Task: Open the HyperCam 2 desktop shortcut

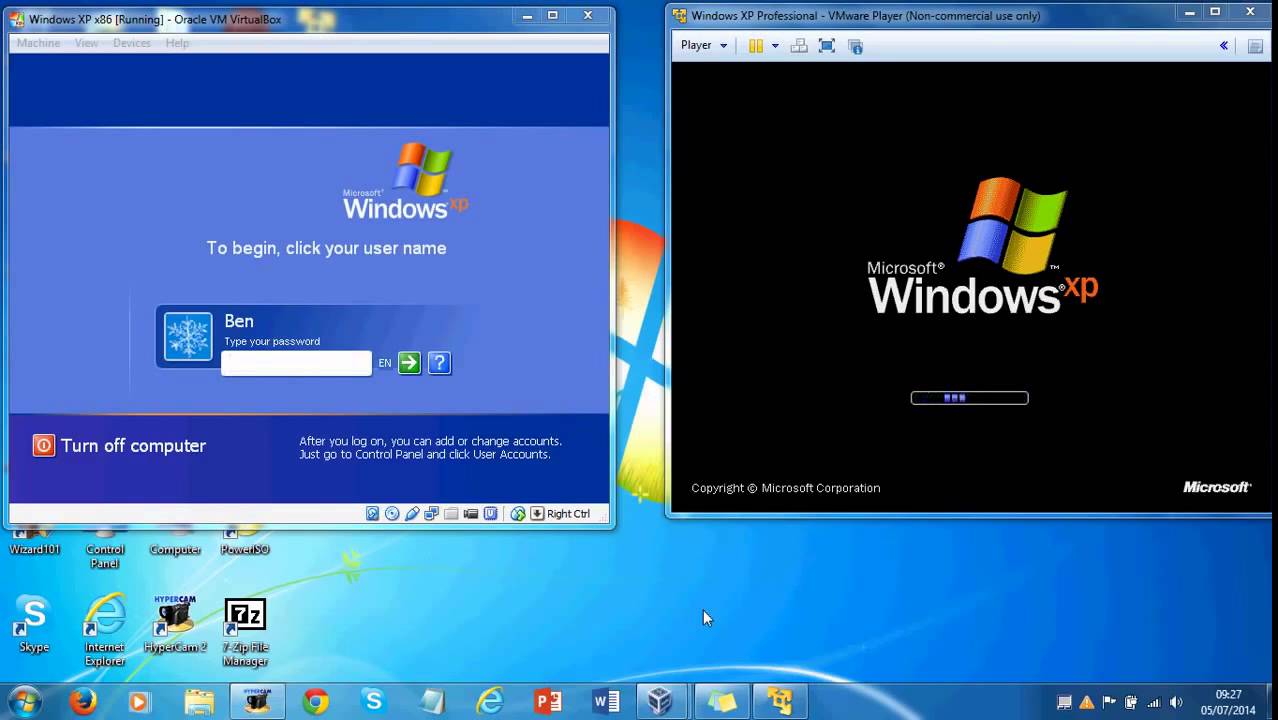Action: click(175, 624)
